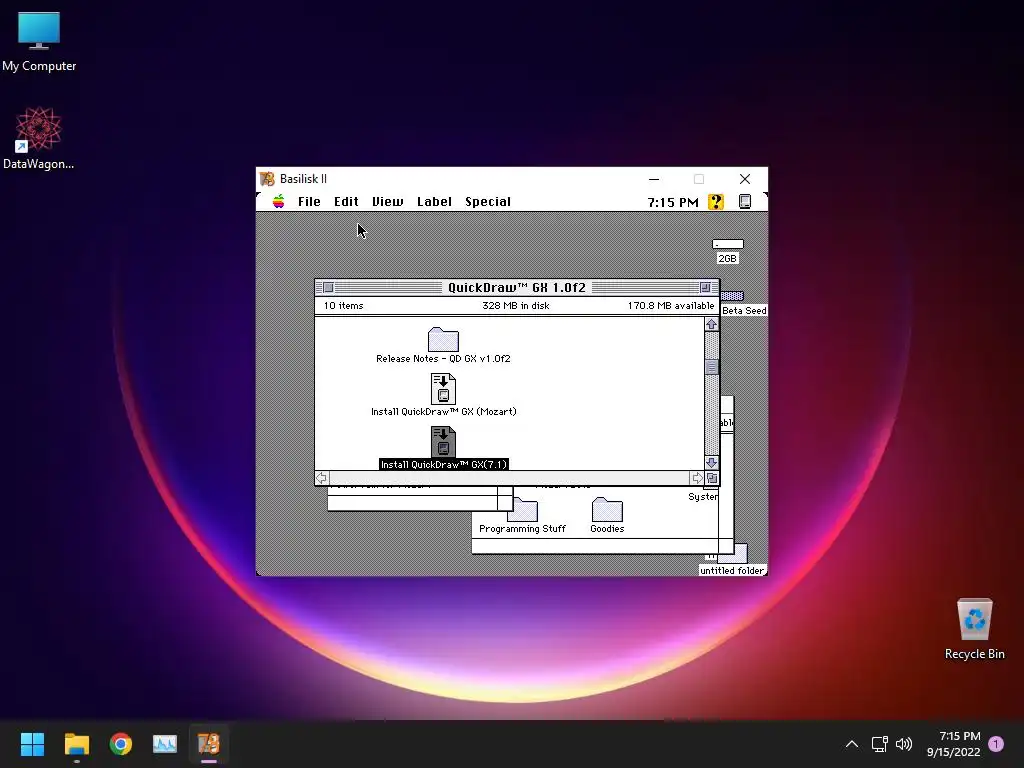
Task: Open the Balloon Help question mark menu
Action: pyautogui.click(x=716, y=202)
